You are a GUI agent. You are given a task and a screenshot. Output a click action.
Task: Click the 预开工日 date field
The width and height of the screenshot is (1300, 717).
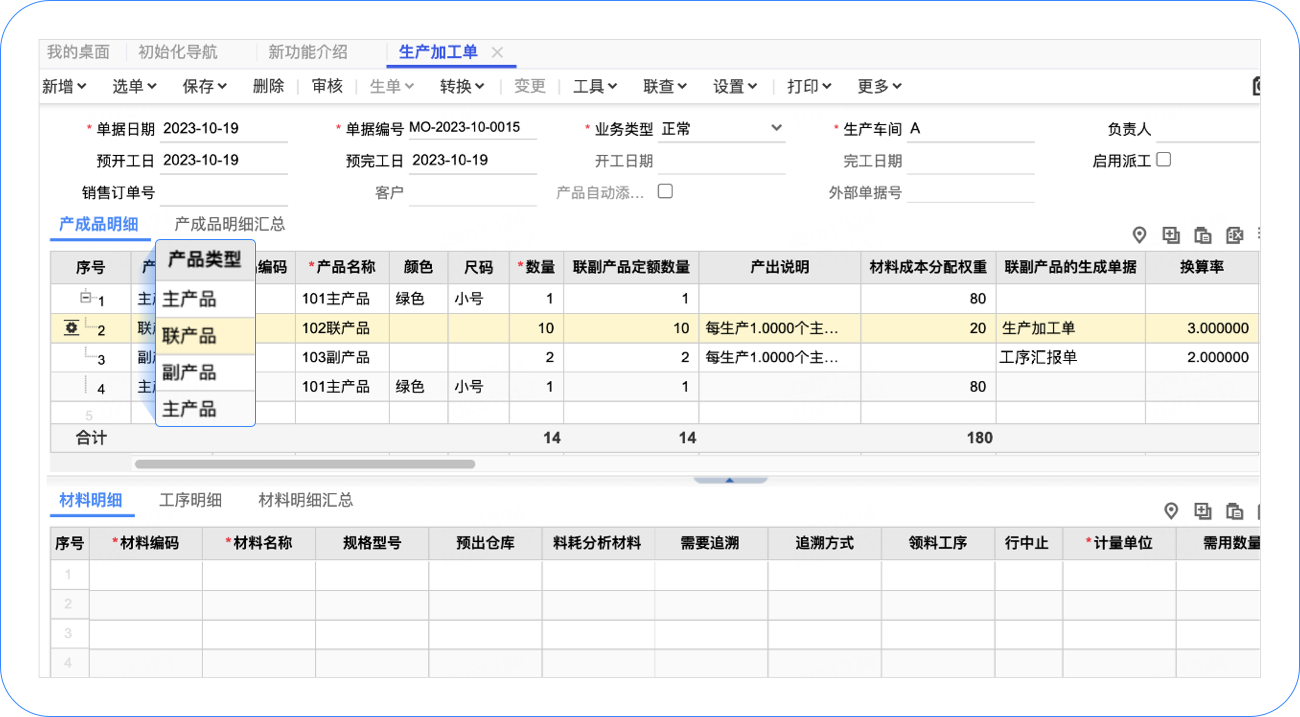tap(223, 160)
